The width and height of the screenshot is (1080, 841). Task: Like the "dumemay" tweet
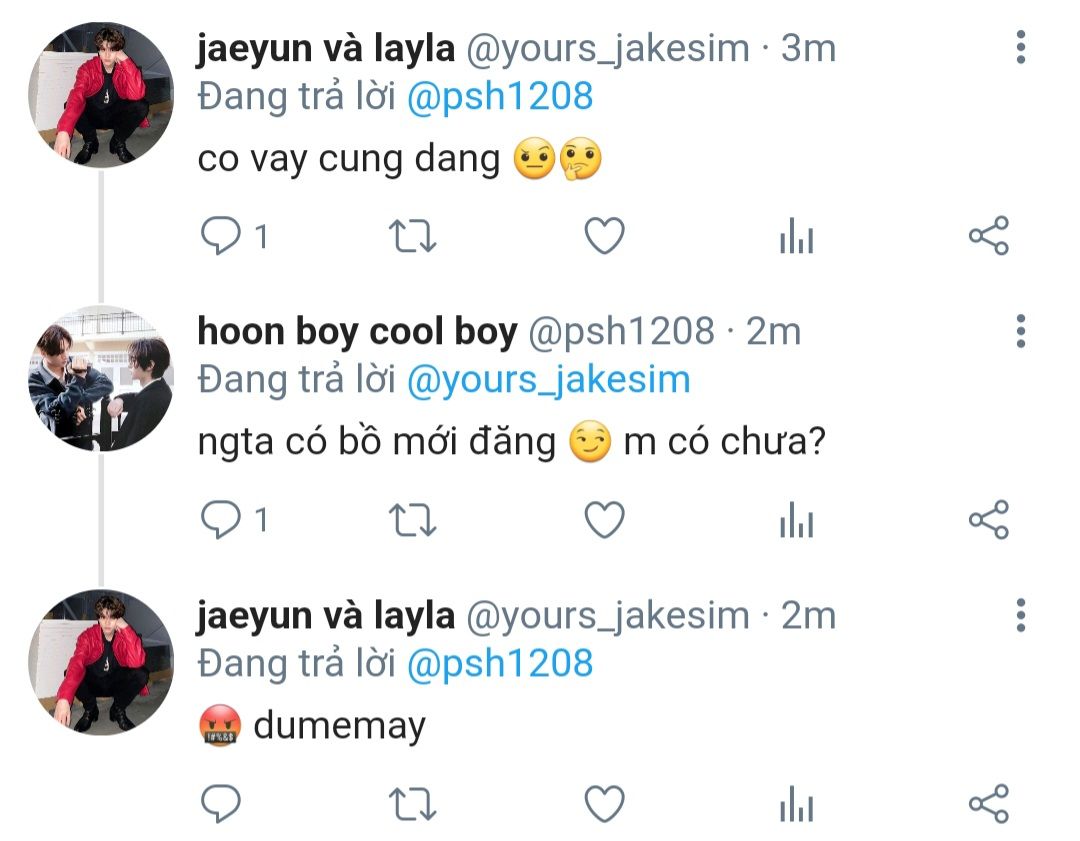click(605, 803)
